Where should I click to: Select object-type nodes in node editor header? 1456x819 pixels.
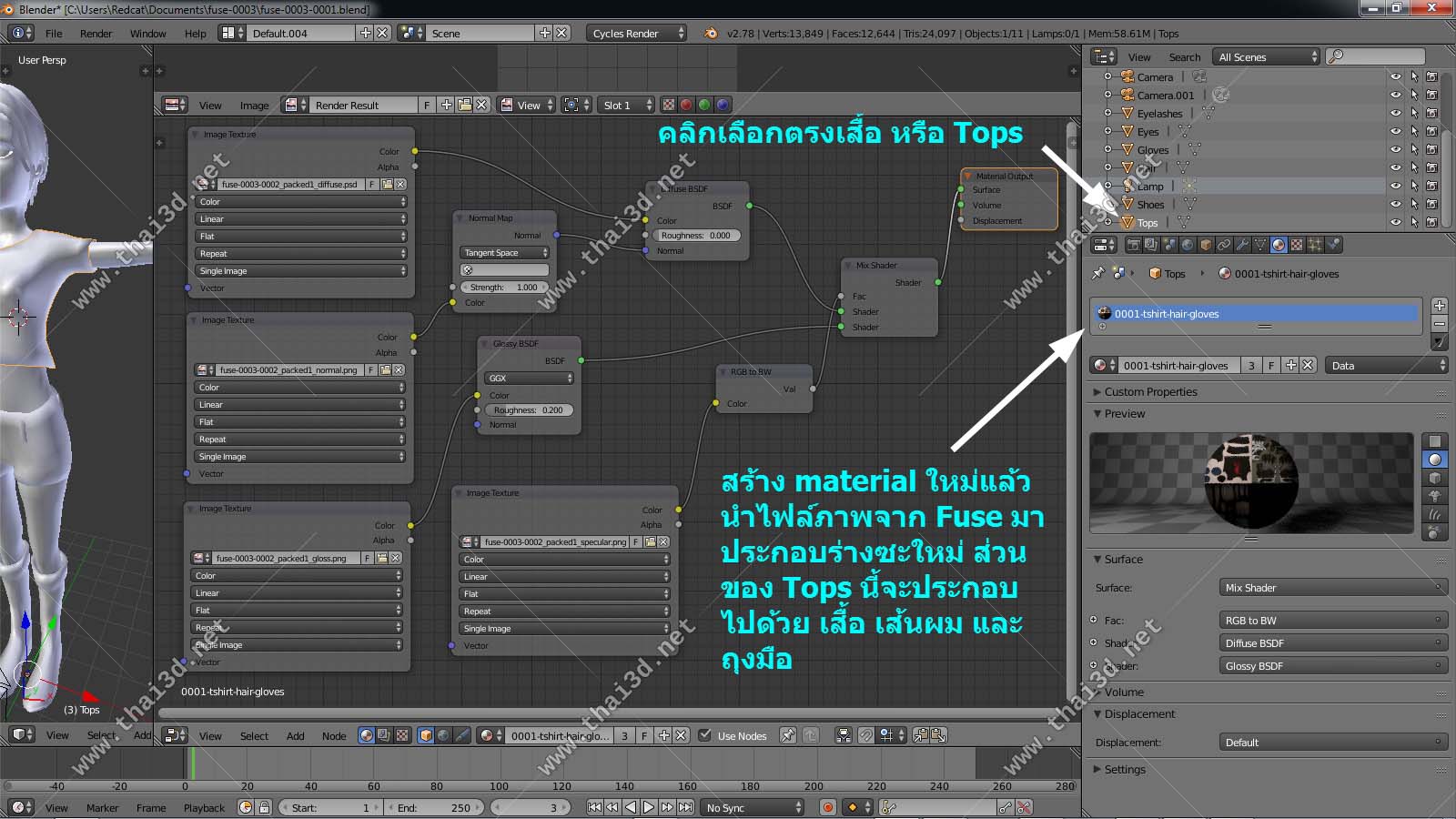pyautogui.click(x=425, y=735)
